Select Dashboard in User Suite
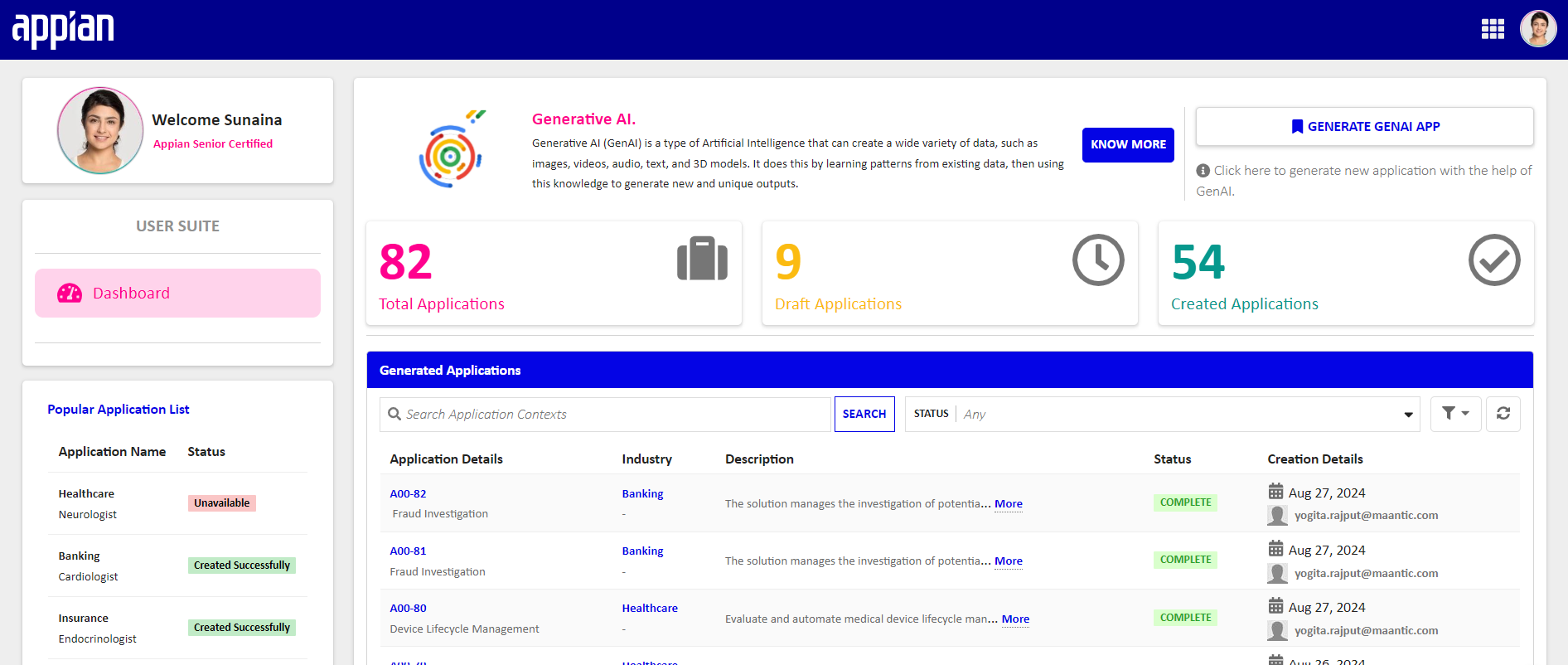 [x=177, y=293]
